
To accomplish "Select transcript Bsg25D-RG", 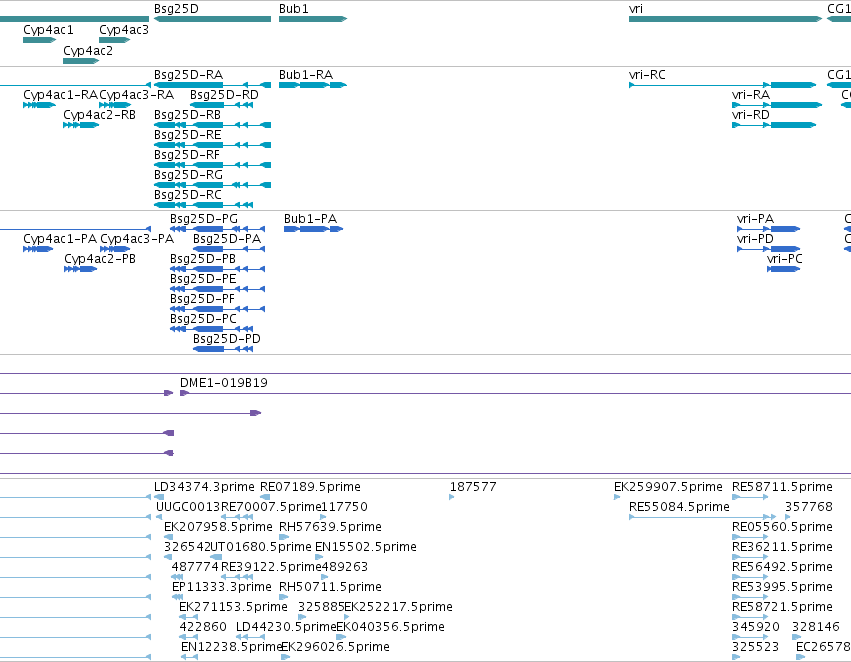I will pyautogui.click(x=212, y=185).
